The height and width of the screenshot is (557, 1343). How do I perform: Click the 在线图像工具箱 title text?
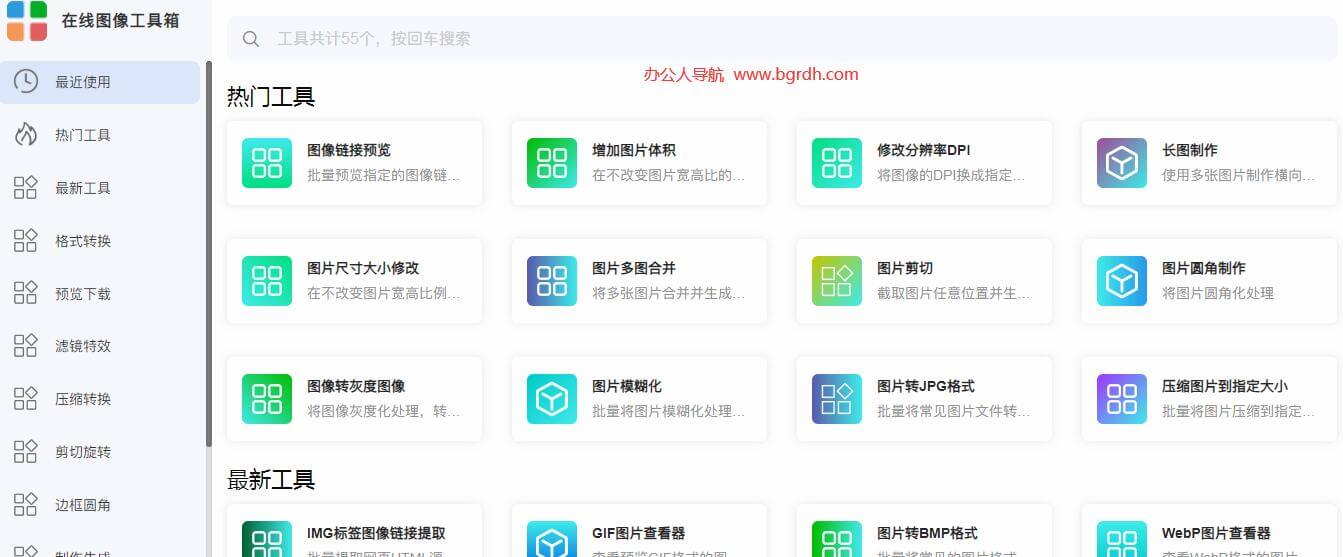click(121, 21)
